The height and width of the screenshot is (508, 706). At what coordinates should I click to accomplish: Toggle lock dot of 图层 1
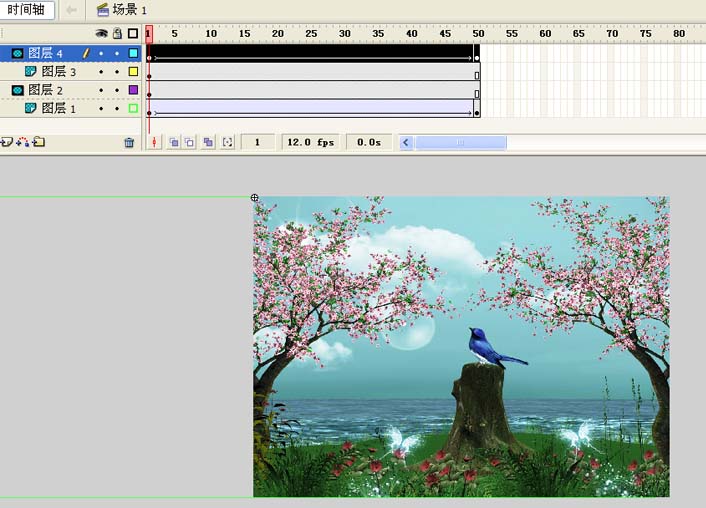pos(117,109)
